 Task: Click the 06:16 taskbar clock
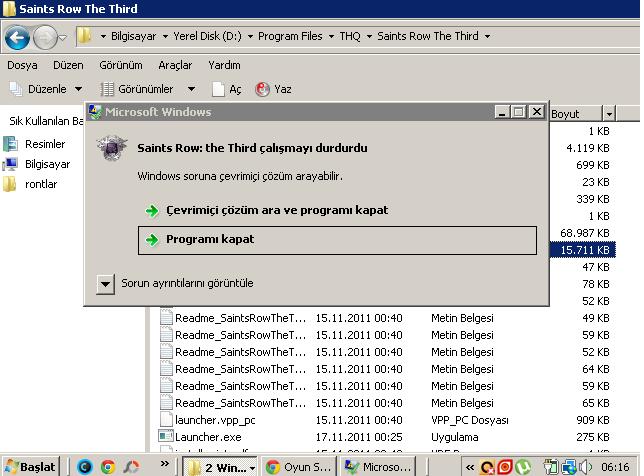(x=615, y=467)
